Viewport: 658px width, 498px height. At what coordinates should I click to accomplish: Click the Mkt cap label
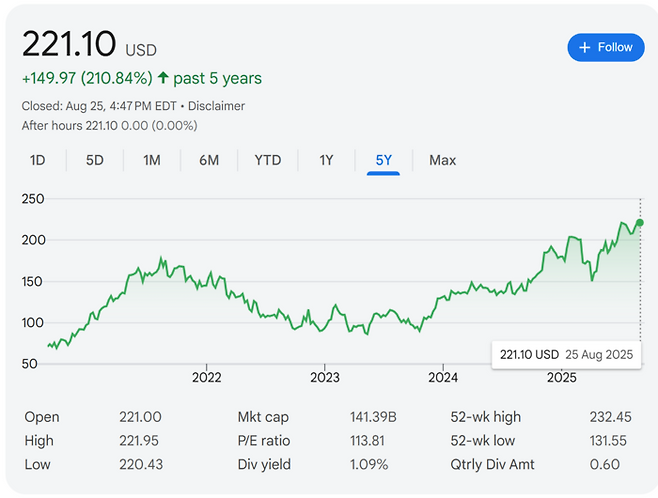click(x=265, y=417)
